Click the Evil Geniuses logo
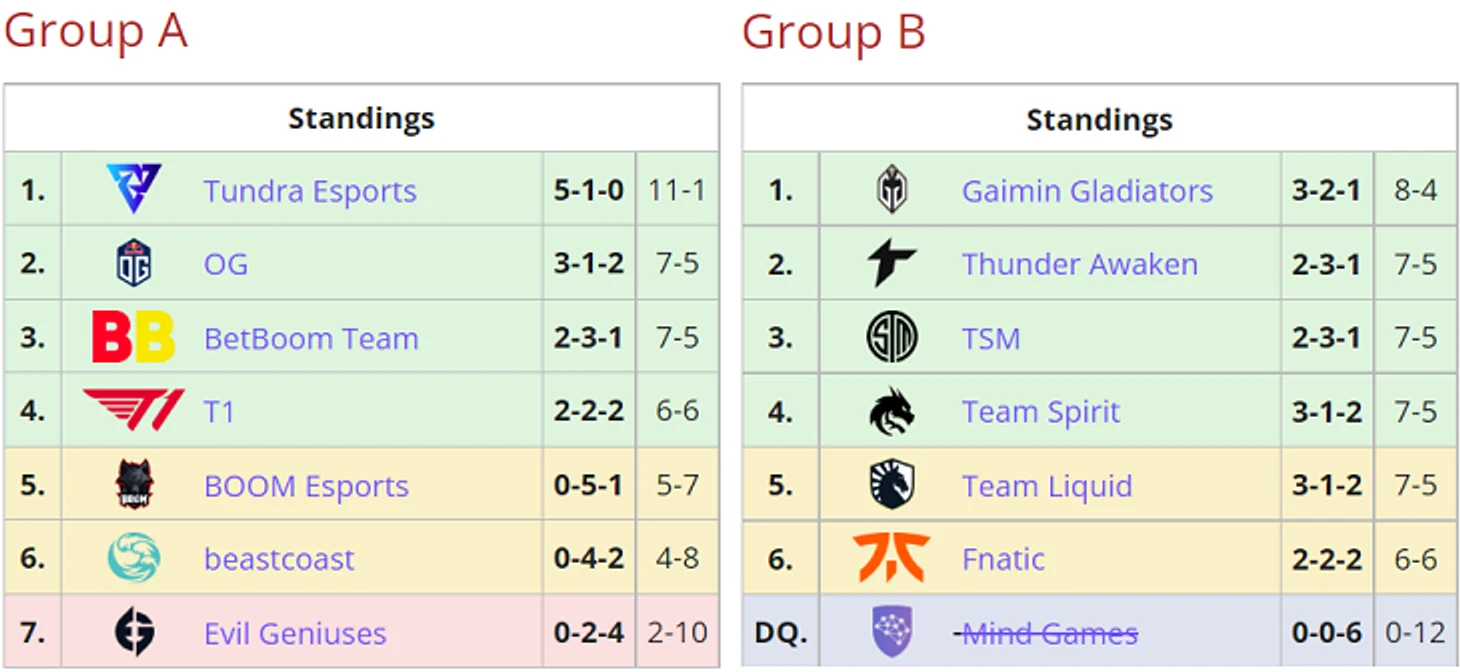The width and height of the screenshot is (1460, 672). click(x=134, y=632)
